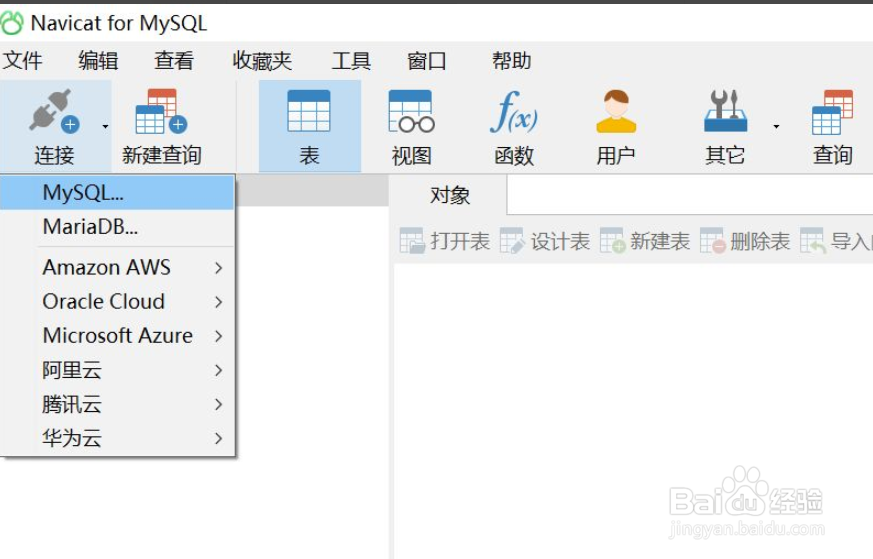873x559 pixels.
Task: Expand the Amazon AWS submenu
Action: [x=117, y=267]
